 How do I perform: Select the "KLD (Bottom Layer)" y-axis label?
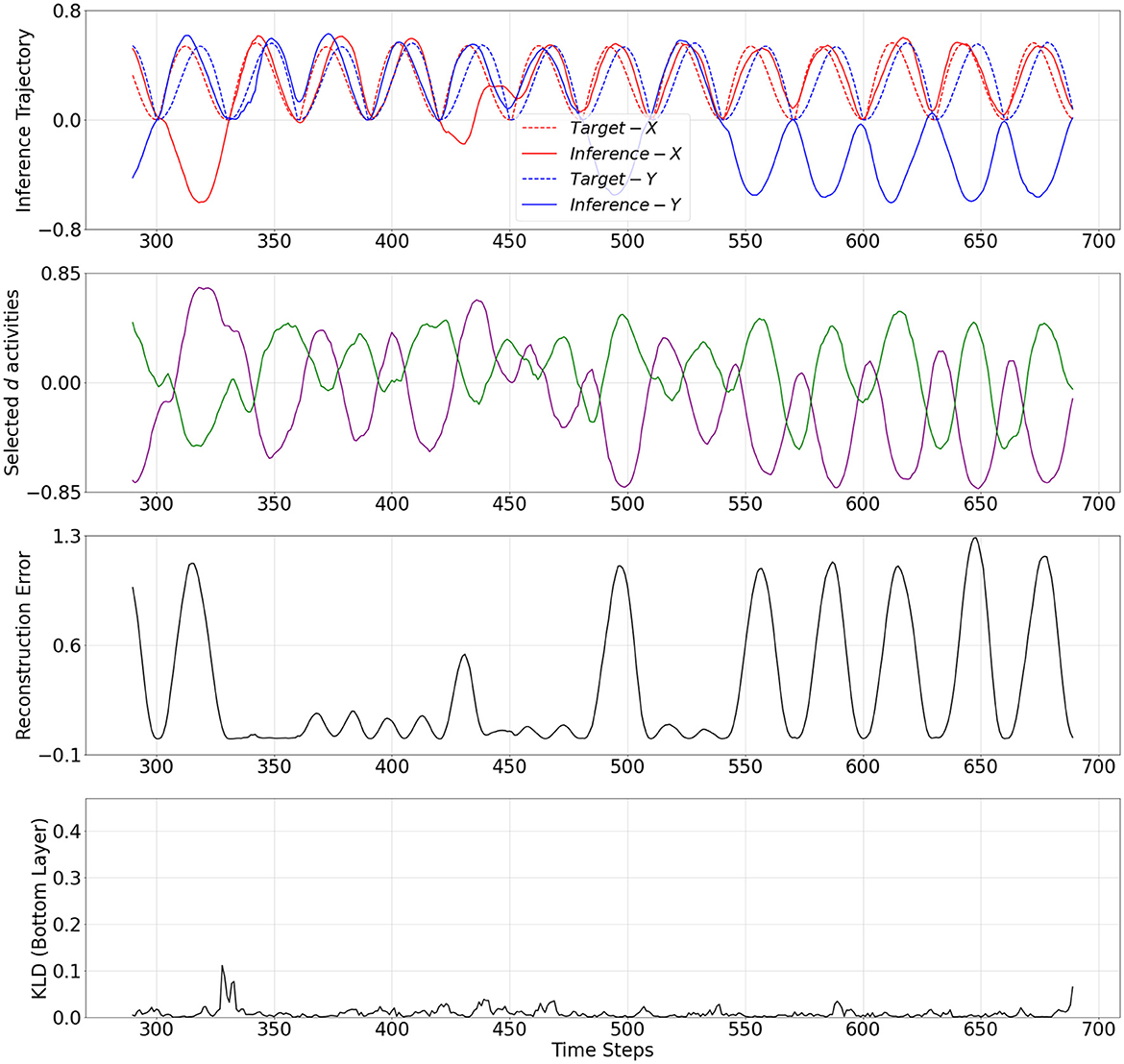pos(39,907)
